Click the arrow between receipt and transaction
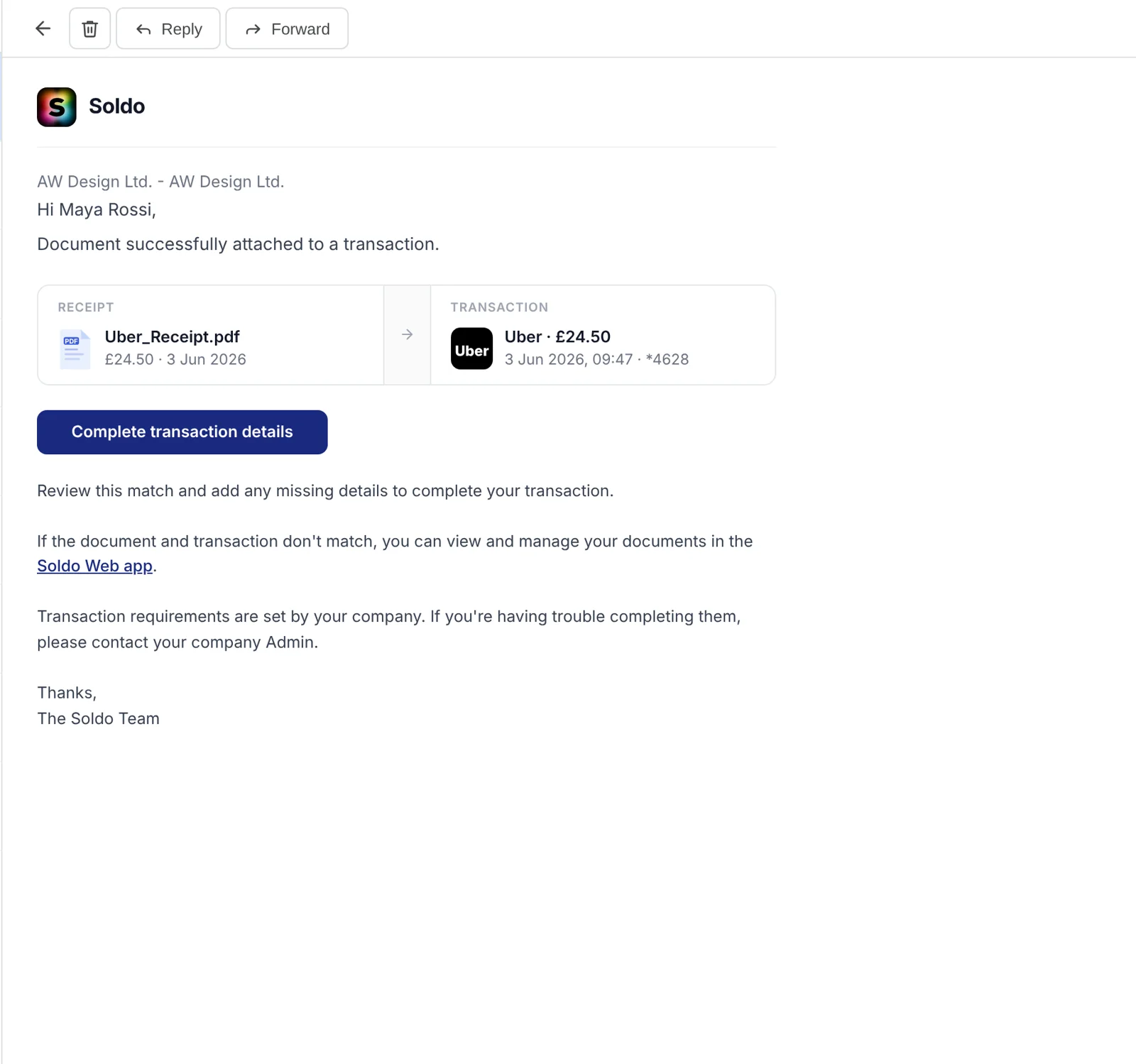Viewport: 1136px width, 1064px height. coord(407,334)
